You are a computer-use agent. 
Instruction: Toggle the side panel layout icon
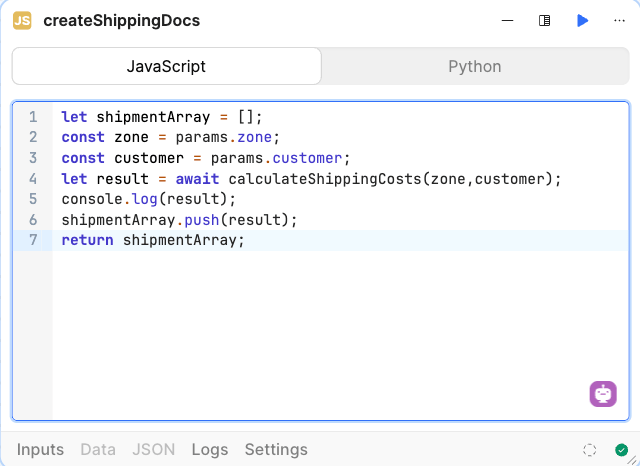coord(544,20)
